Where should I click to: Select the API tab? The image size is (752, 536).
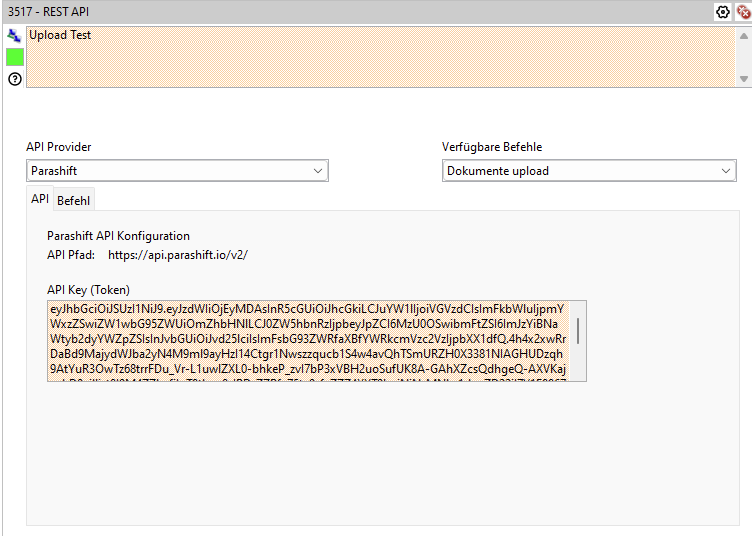(x=39, y=199)
